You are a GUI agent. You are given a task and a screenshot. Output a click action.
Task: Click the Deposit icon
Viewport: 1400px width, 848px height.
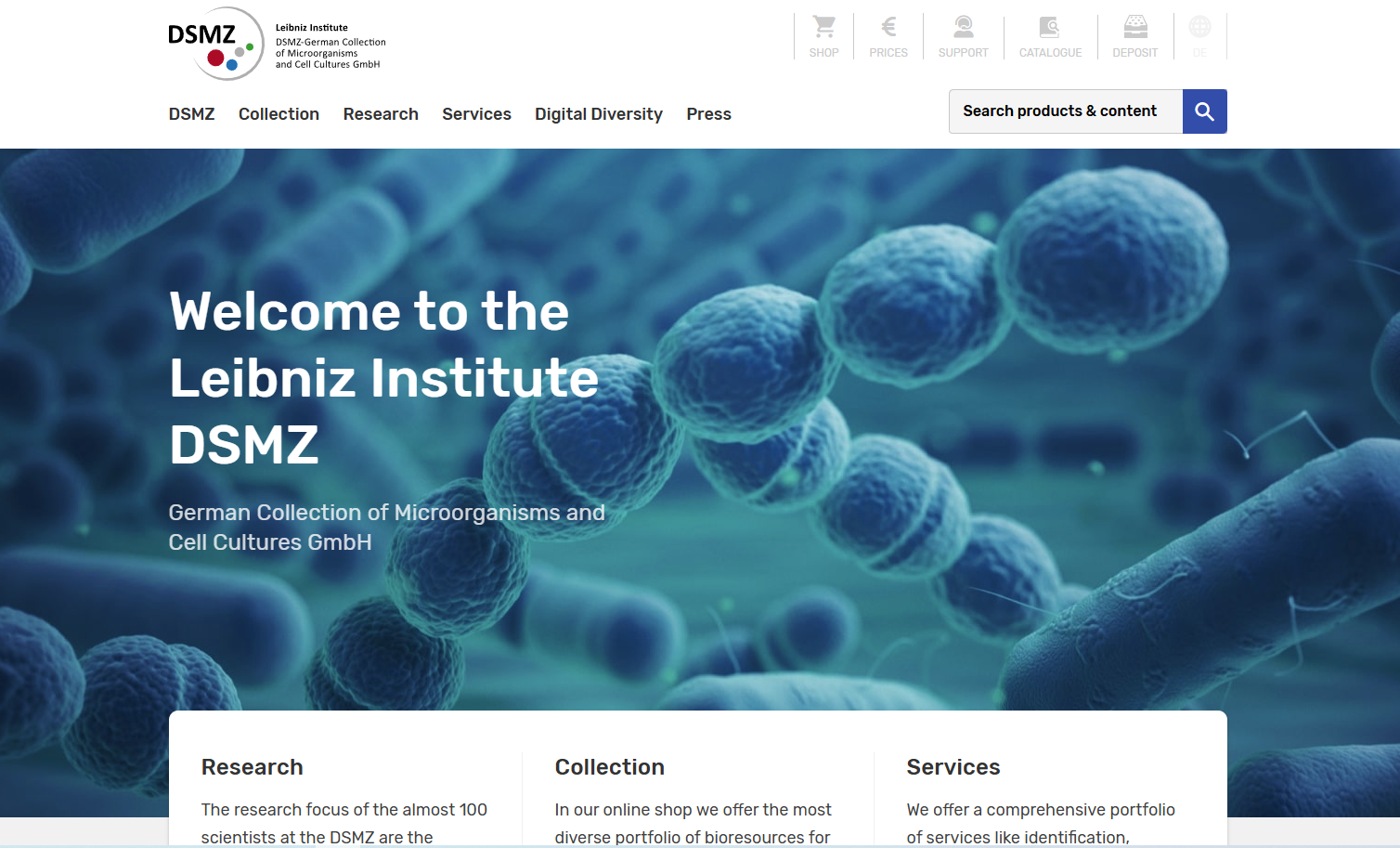1134,28
